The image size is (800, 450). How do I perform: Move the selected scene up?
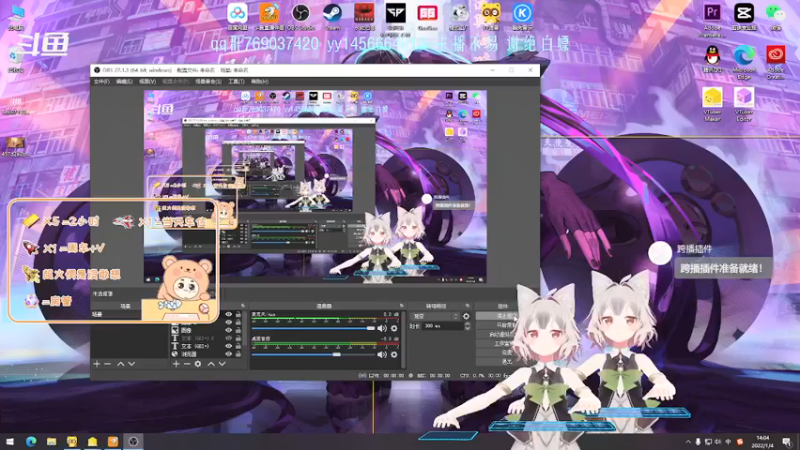(120, 364)
